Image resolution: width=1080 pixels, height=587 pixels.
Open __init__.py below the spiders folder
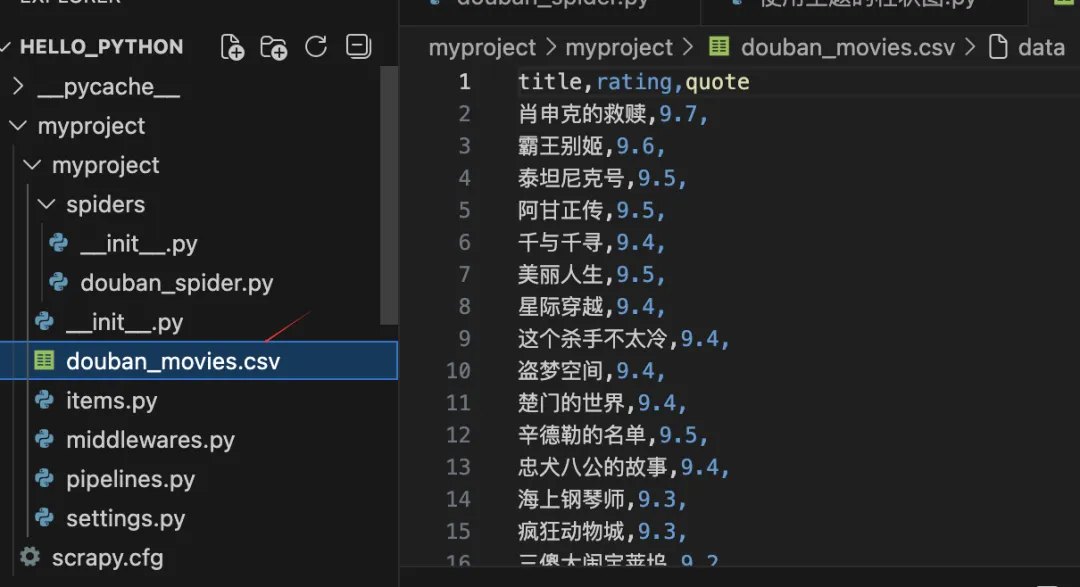124,322
